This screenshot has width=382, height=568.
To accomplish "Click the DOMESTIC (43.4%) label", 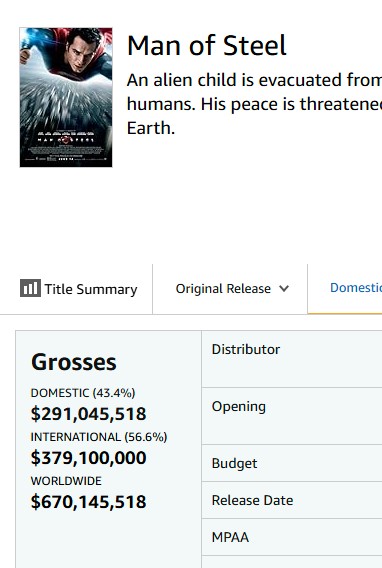I will click(x=83, y=393).
